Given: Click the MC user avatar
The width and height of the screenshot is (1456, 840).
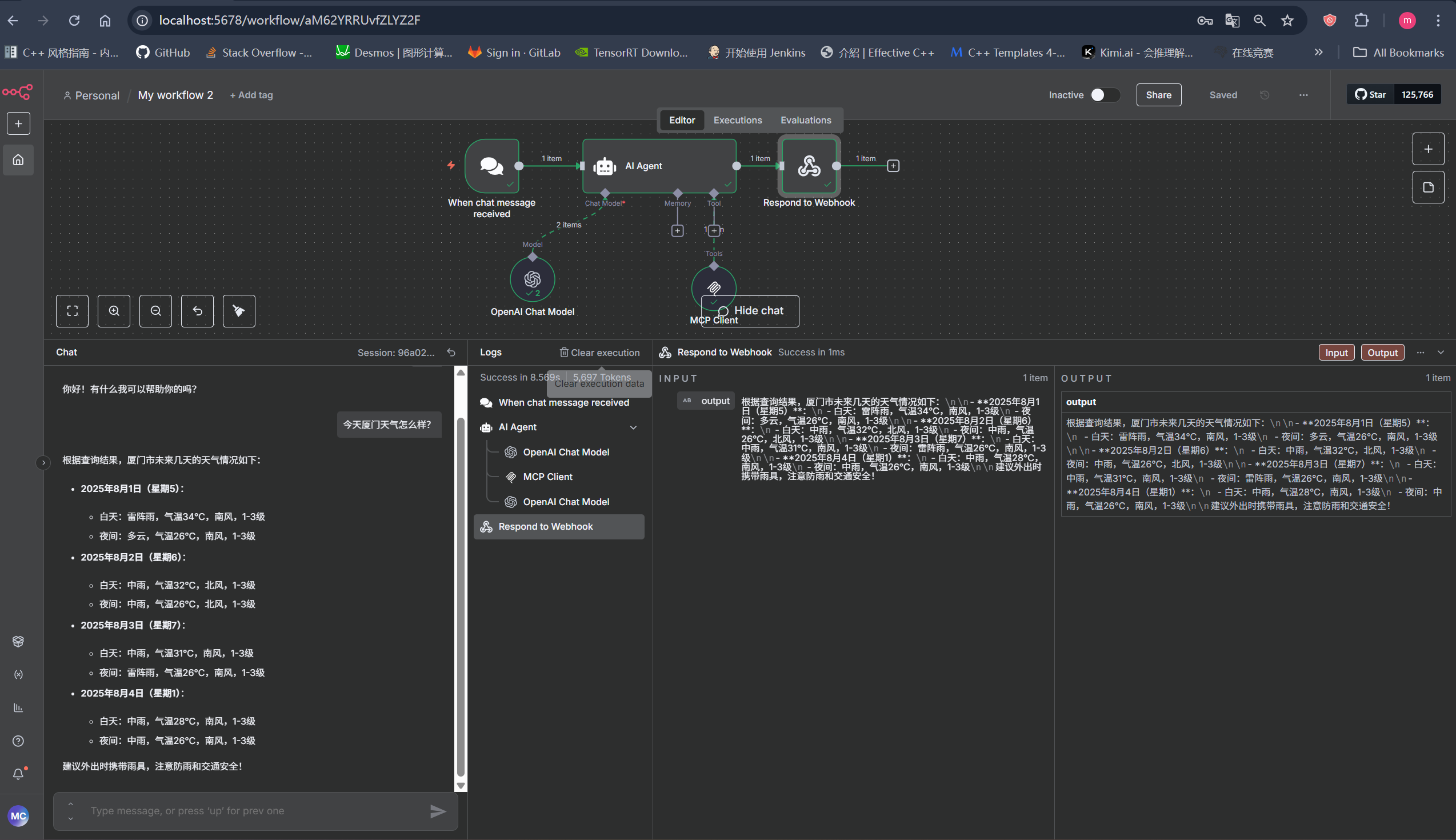Looking at the screenshot, I should pos(18,817).
